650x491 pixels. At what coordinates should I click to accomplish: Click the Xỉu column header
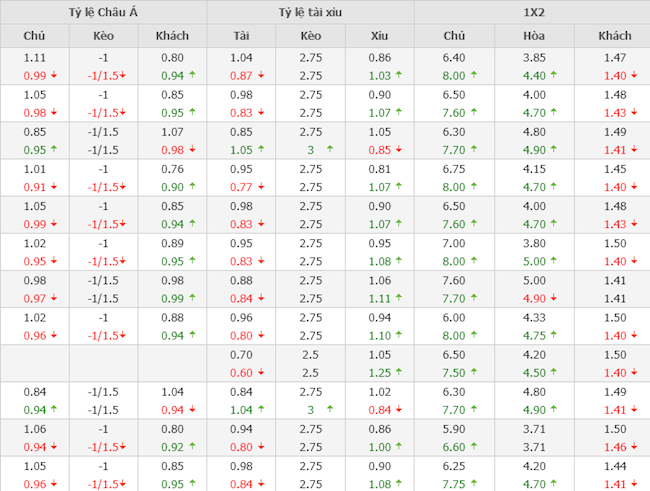pyautogui.click(x=378, y=36)
